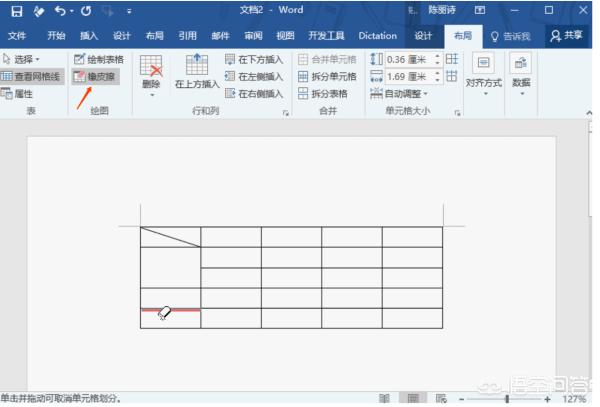Click the Save icon in quick access toolbar
Image resolution: width=600 pixels, height=407 pixels.
(x=16, y=11)
